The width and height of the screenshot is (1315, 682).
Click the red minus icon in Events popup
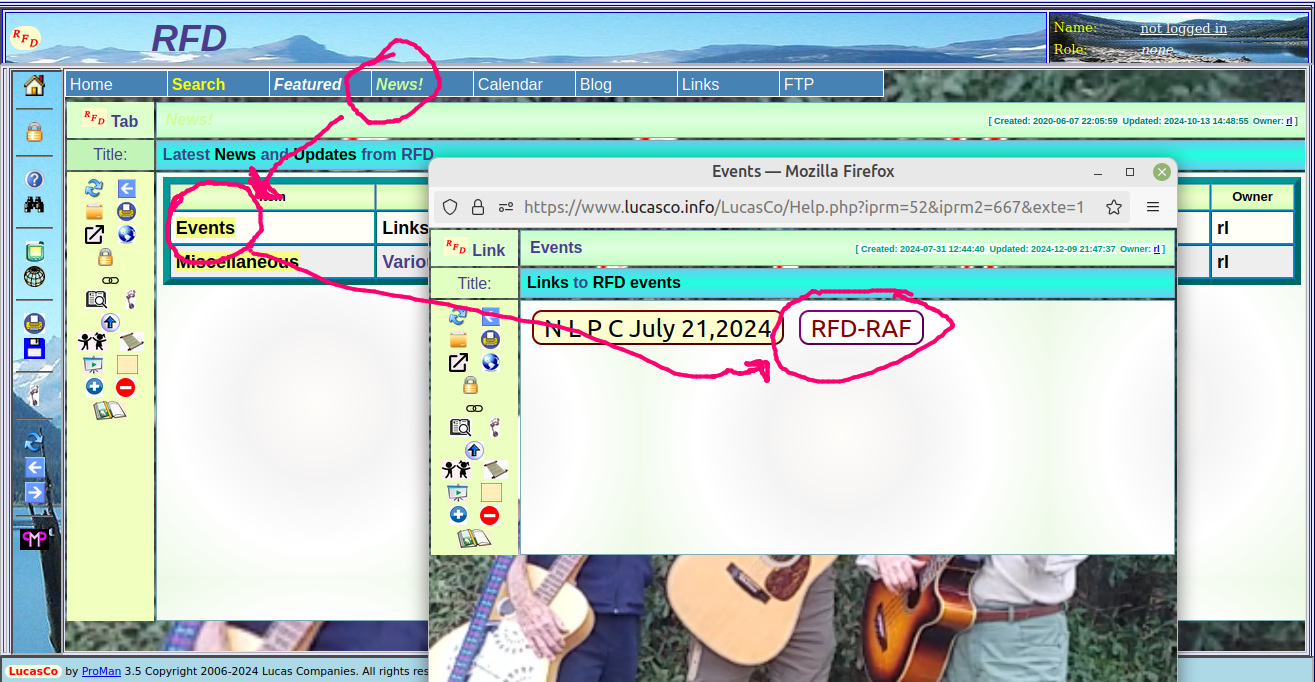pyautogui.click(x=489, y=515)
